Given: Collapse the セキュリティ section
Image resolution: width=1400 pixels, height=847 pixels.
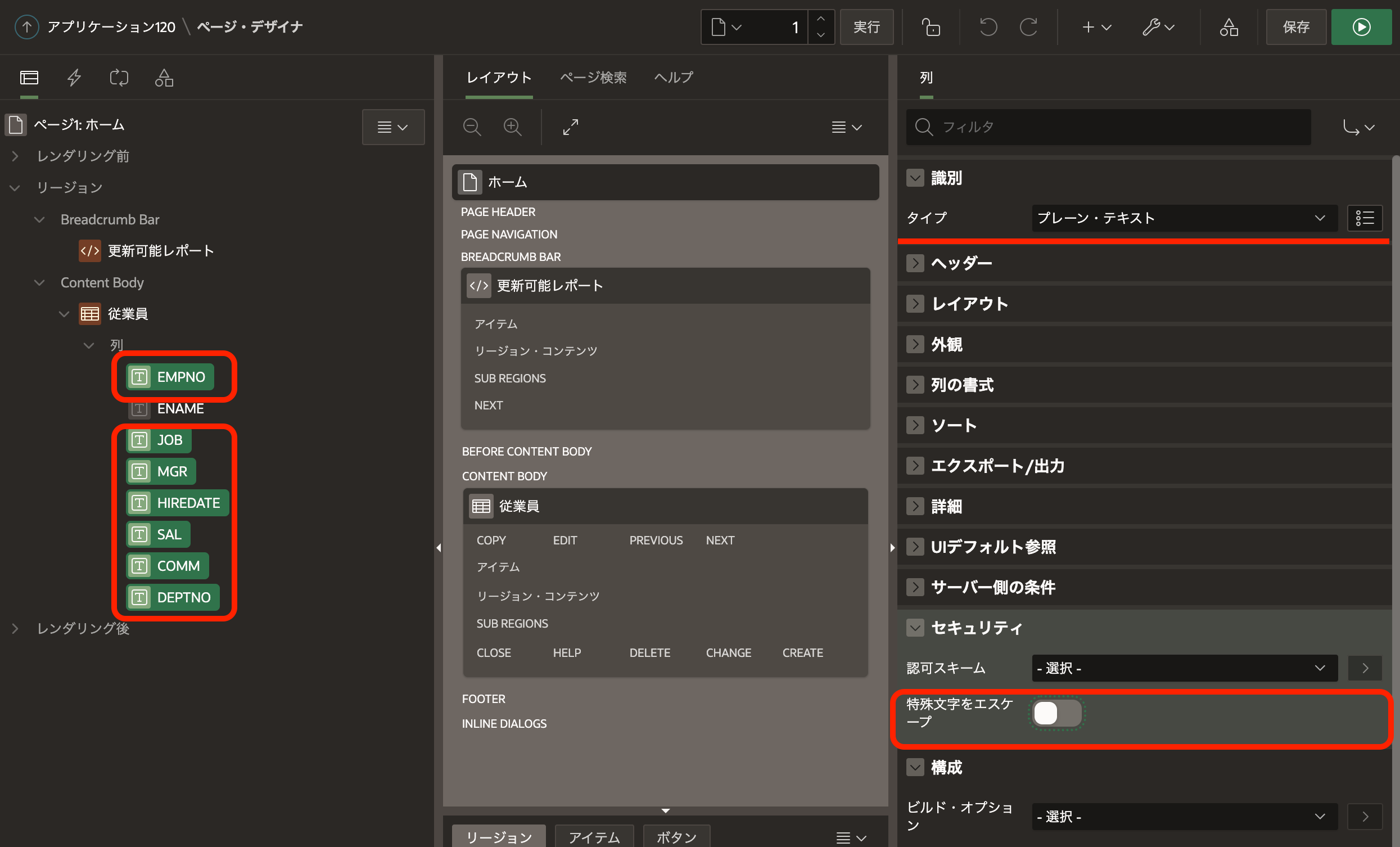Looking at the screenshot, I should click(915, 628).
